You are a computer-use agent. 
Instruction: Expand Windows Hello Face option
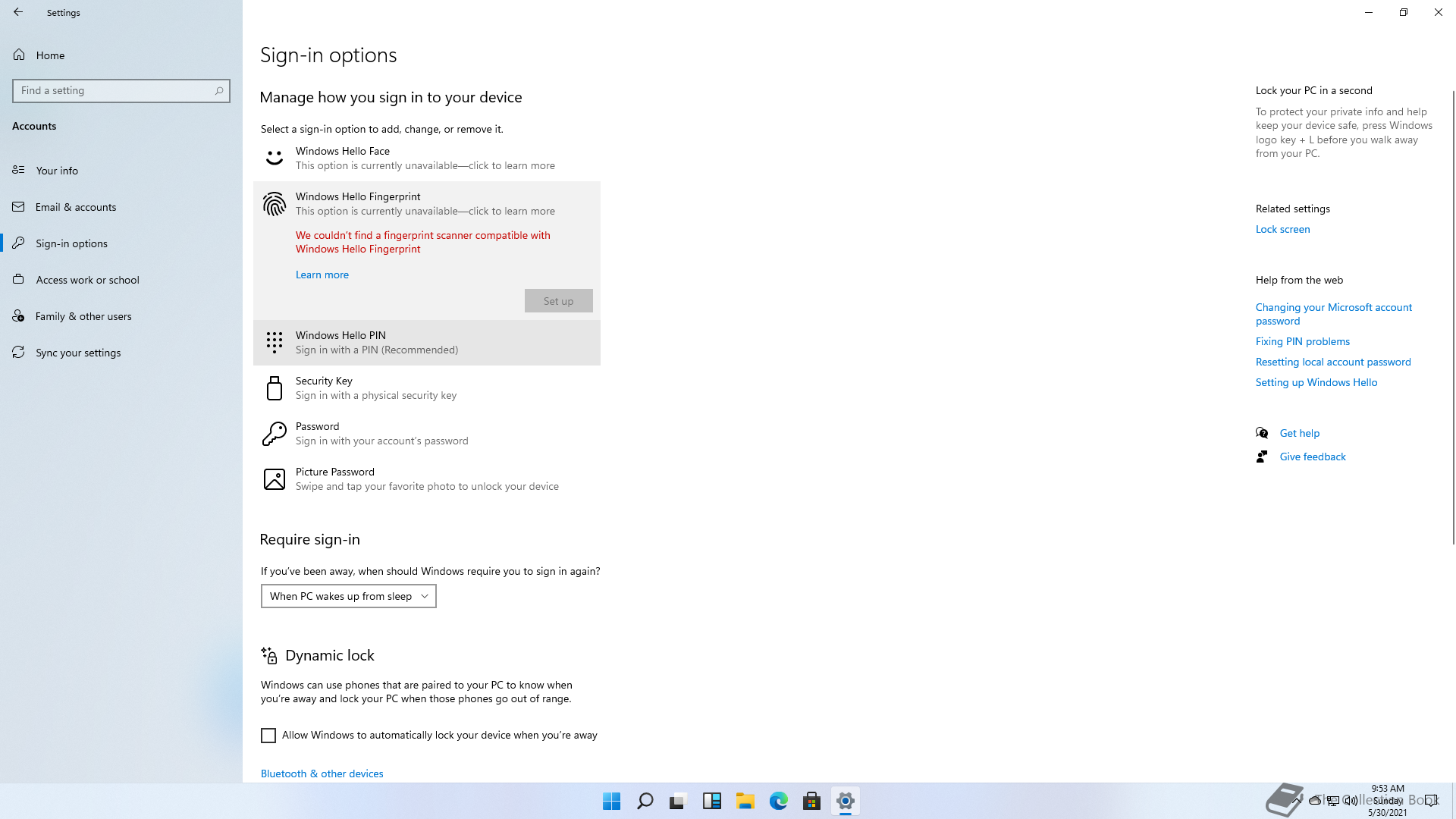click(x=427, y=158)
